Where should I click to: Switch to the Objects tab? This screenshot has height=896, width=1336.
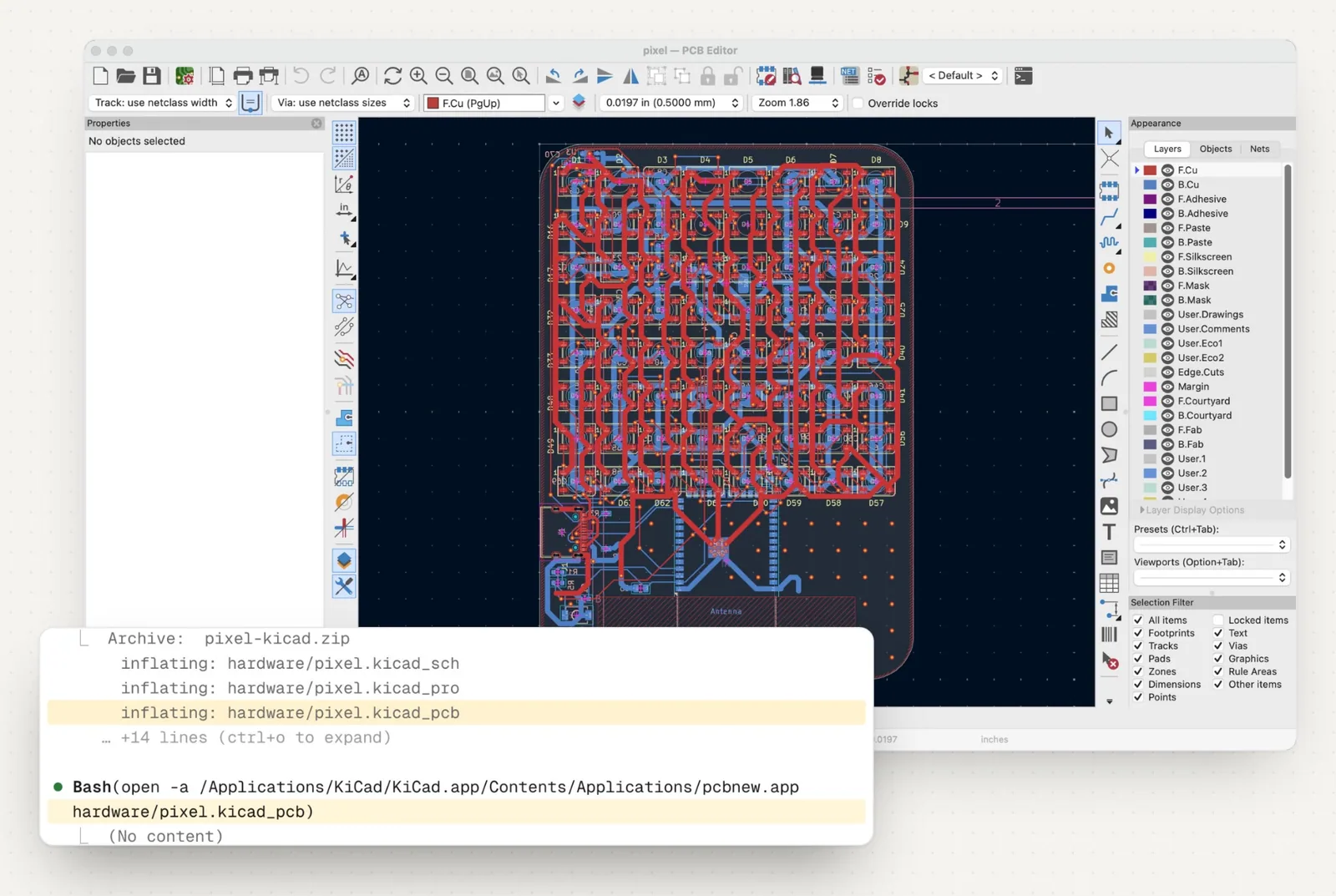[1215, 149]
